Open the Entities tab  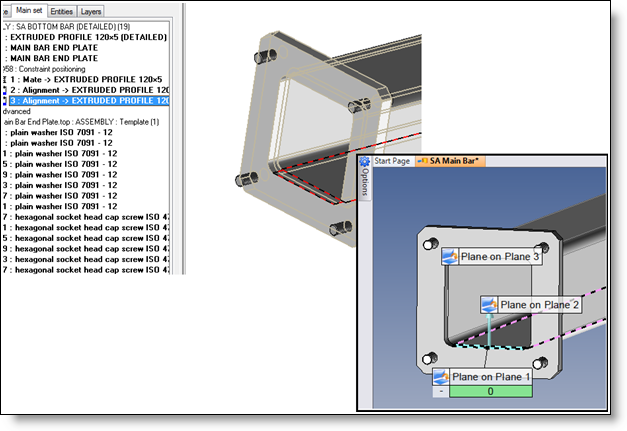pos(61,10)
